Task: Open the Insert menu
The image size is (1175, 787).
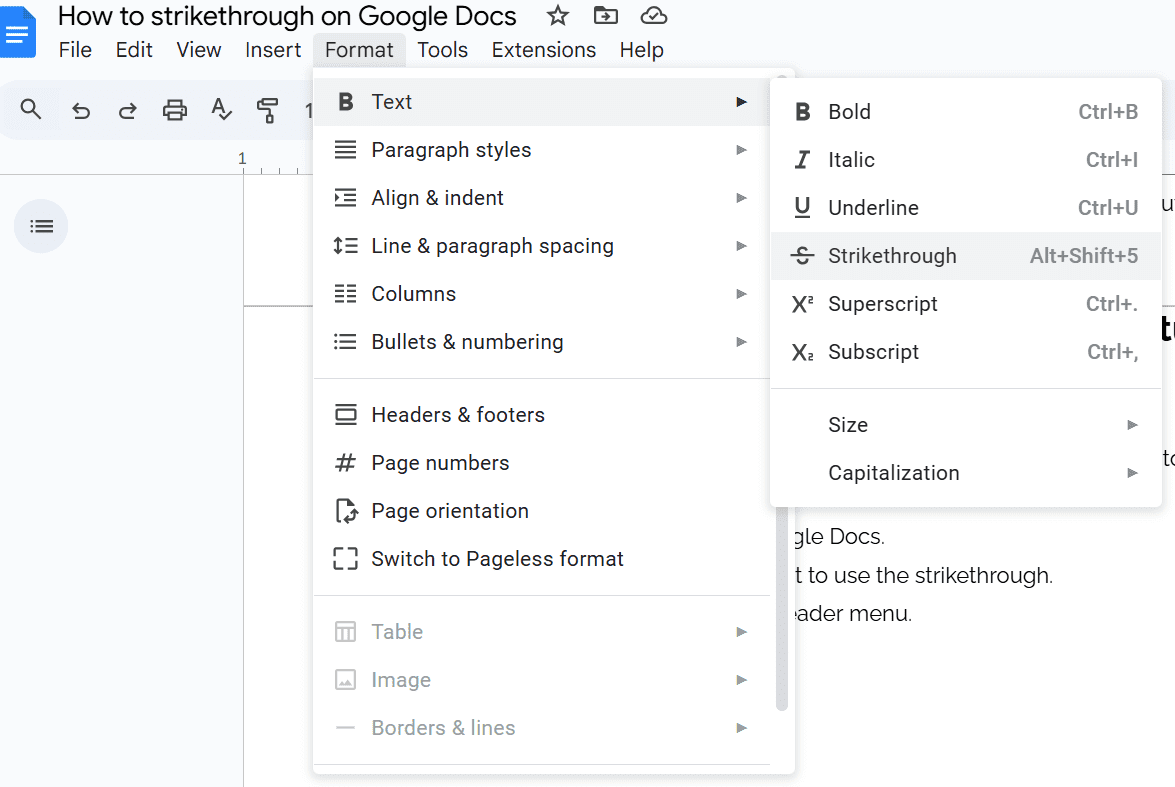Action: click(x=273, y=49)
